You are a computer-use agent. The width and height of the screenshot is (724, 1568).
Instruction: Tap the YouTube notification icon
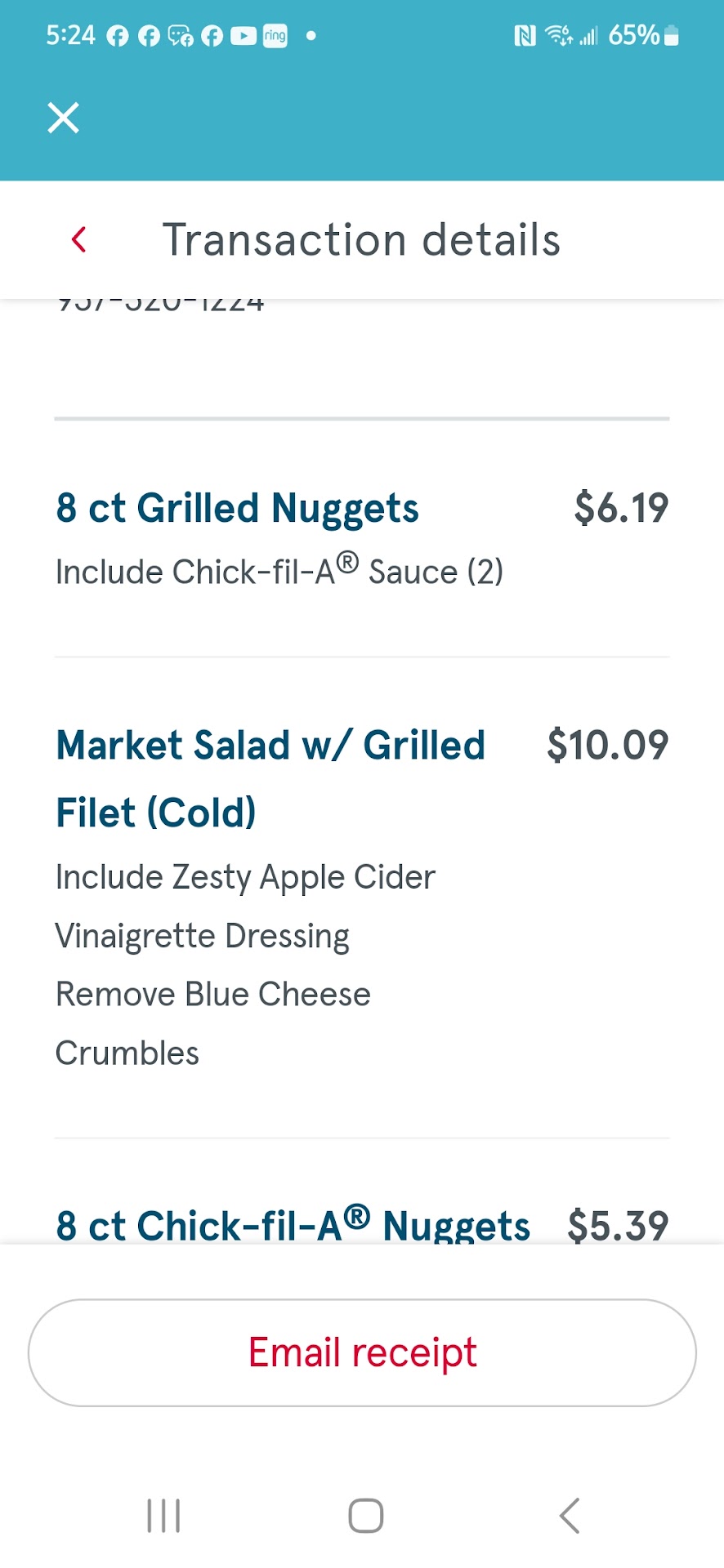pos(244,36)
